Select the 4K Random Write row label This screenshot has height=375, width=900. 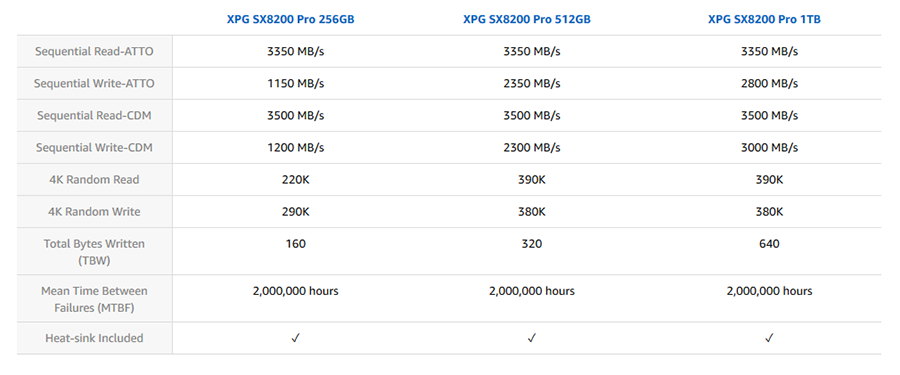94,212
